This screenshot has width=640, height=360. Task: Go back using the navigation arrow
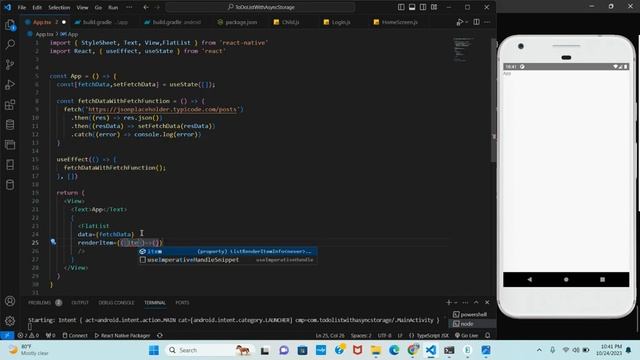[146, 7]
